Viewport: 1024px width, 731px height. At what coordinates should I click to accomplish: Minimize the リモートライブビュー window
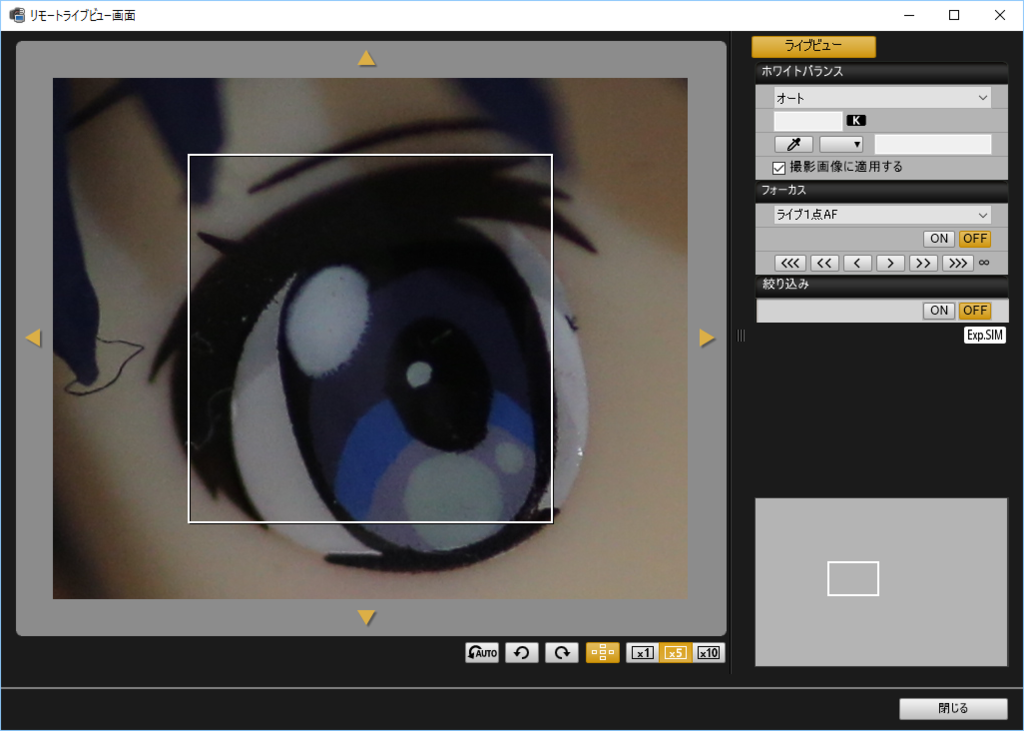tap(908, 15)
